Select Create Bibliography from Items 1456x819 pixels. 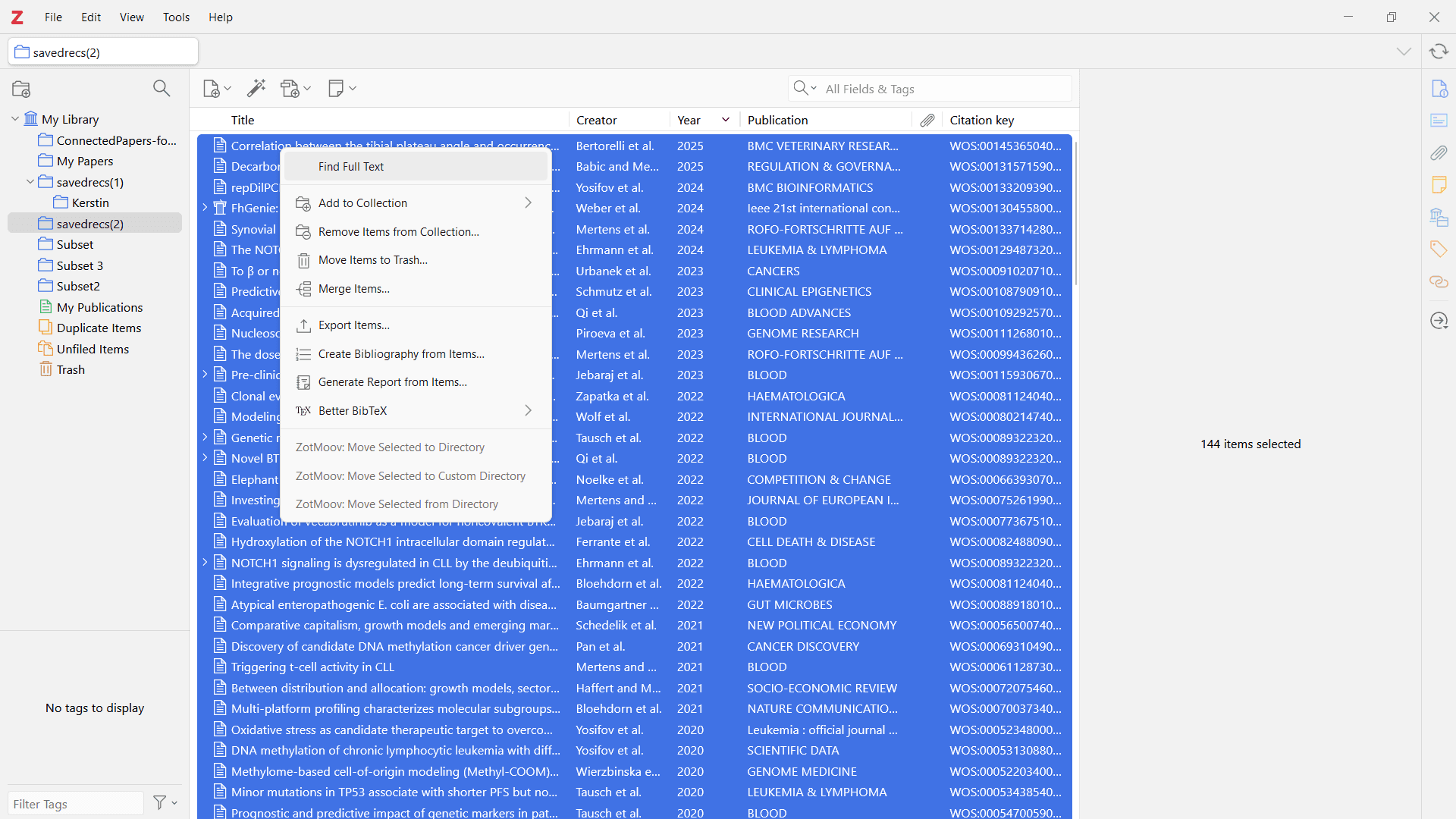[x=416, y=354]
